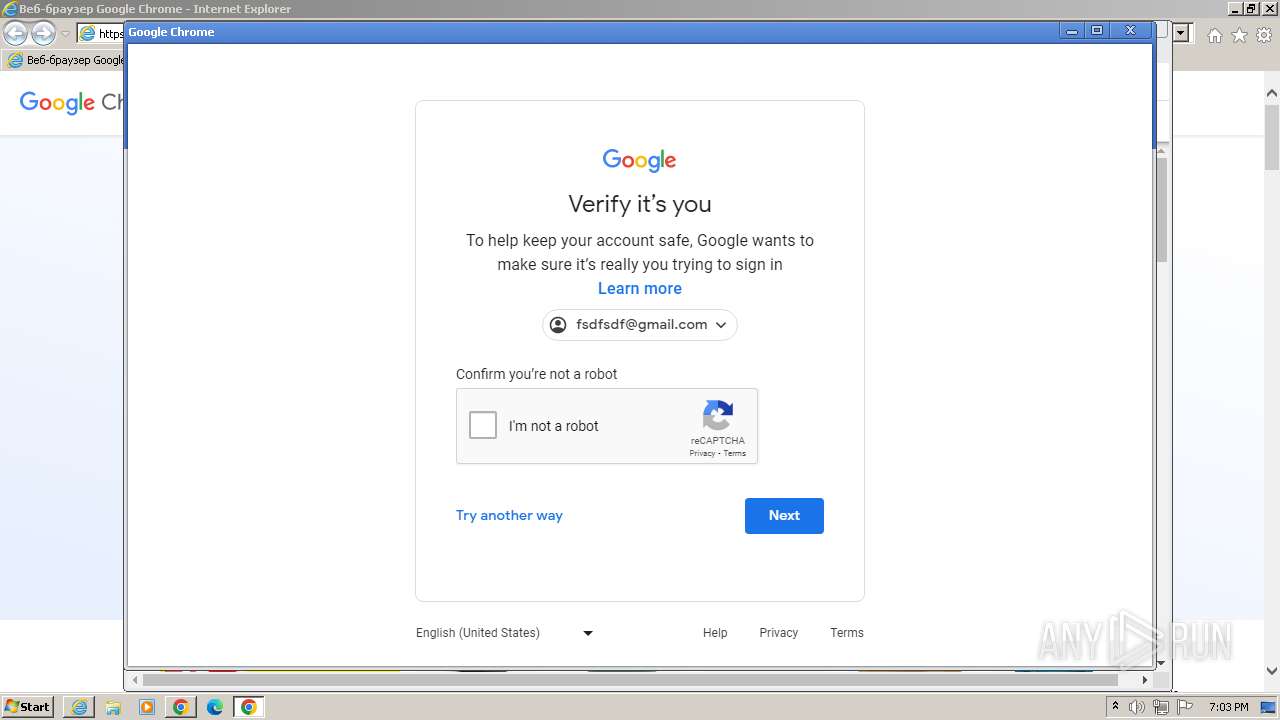Show hidden system tray icons arrow
The height and width of the screenshot is (720, 1280).
[x=1115, y=707]
